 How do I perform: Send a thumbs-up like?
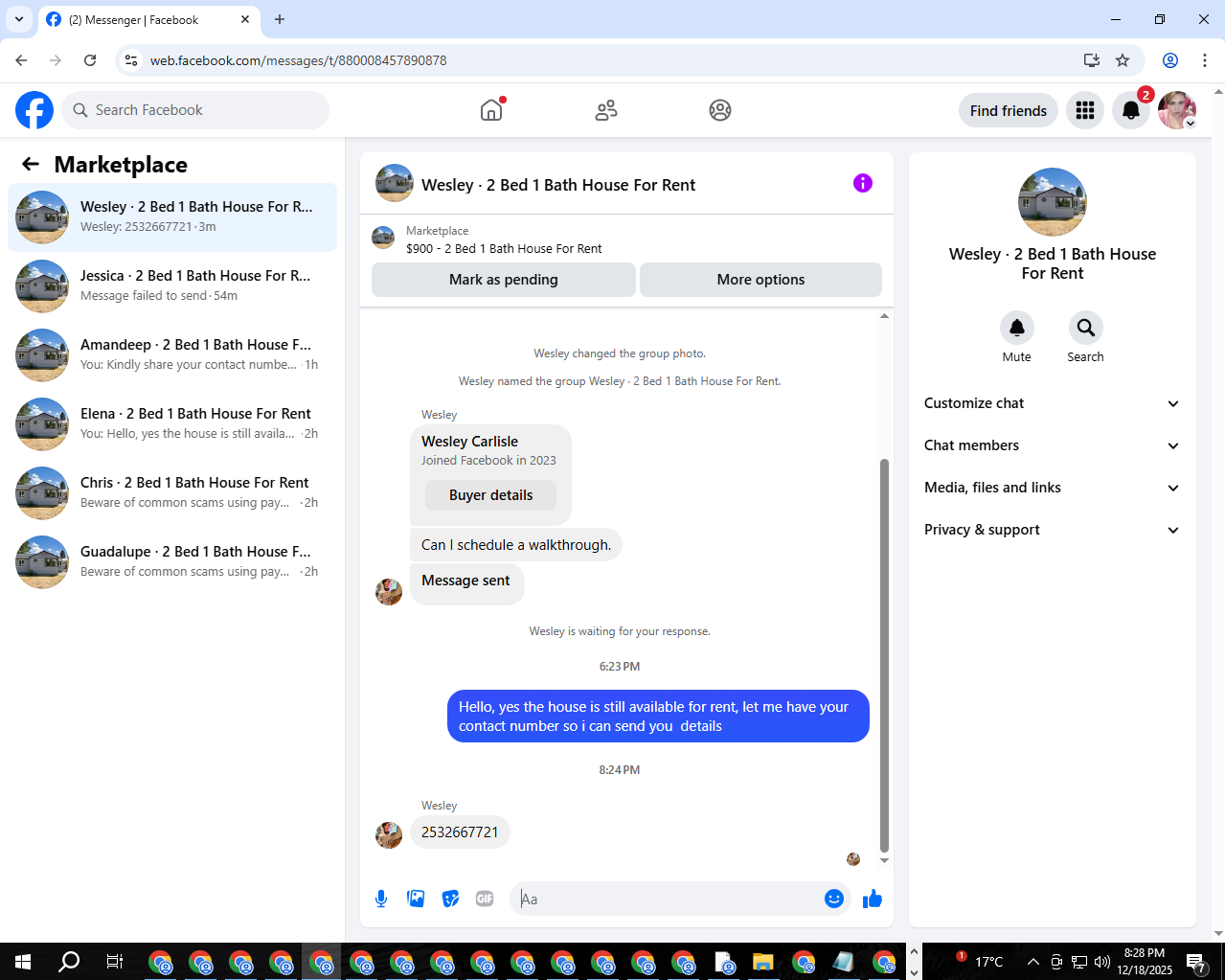pos(873,899)
